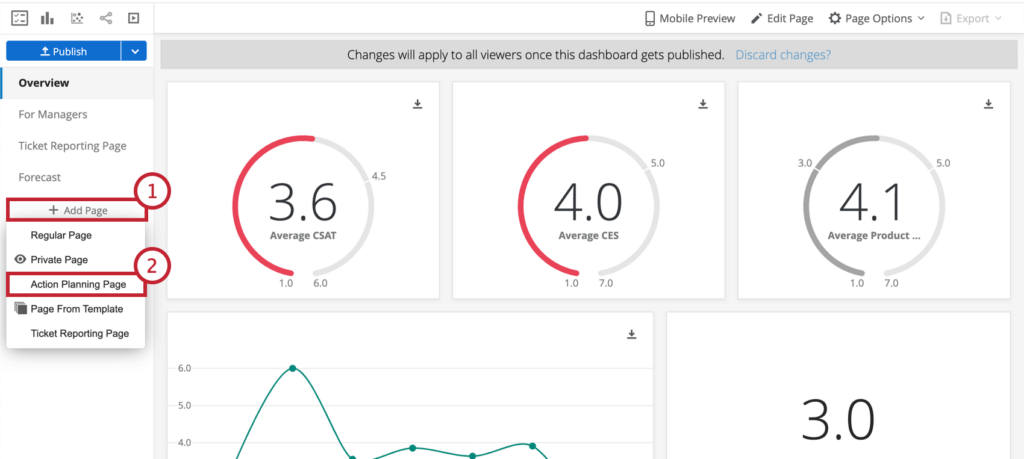This screenshot has height=459, width=1024.
Task: Download the Average CSAT gauge widget
Action: (x=418, y=104)
